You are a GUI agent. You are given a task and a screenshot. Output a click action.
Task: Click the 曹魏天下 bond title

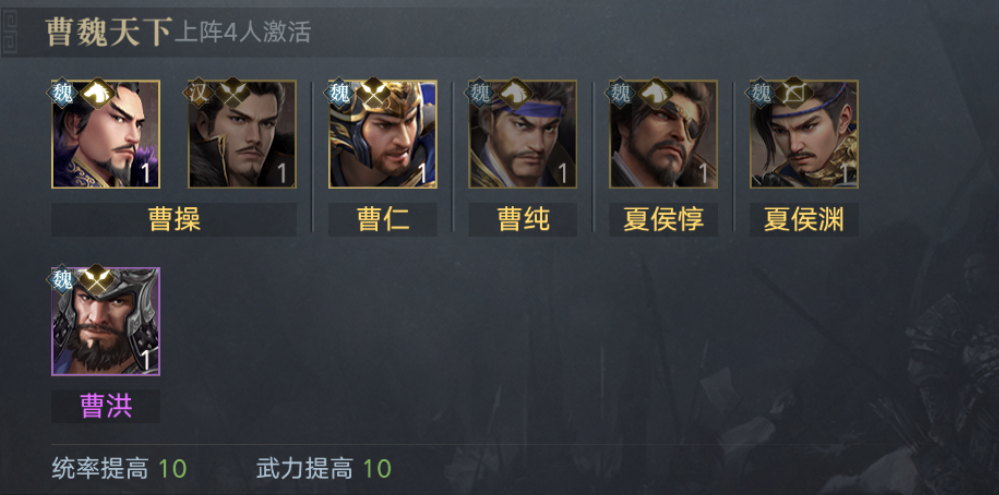point(108,32)
